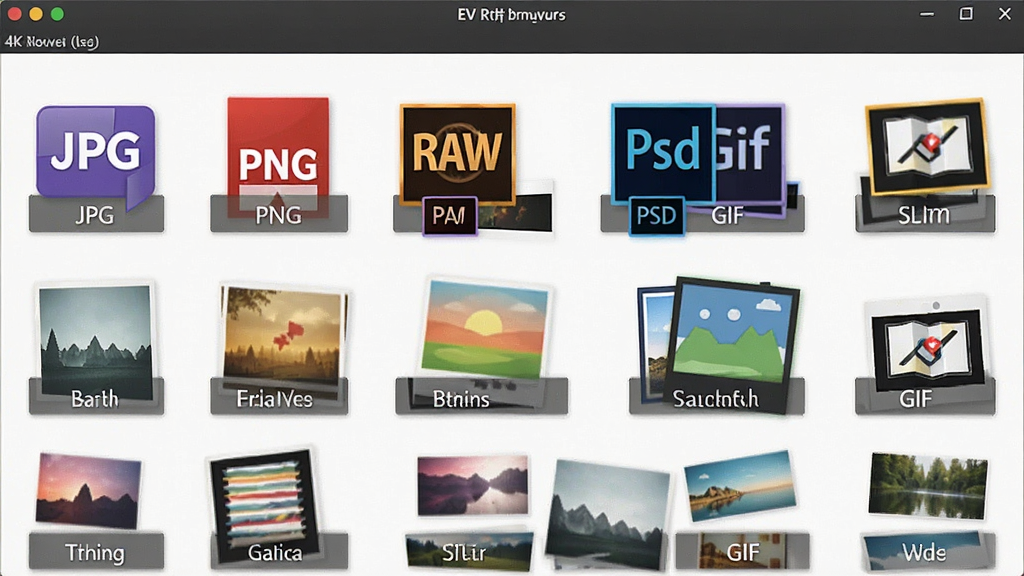The height and width of the screenshot is (576, 1024).
Task: Click the SLim label
Action: tap(923, 215)
